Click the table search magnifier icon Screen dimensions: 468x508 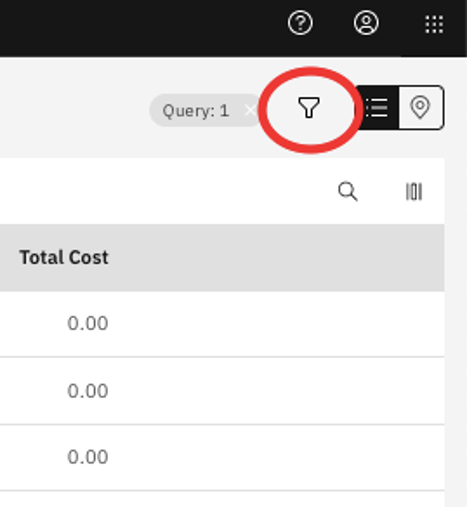point(348,191)
